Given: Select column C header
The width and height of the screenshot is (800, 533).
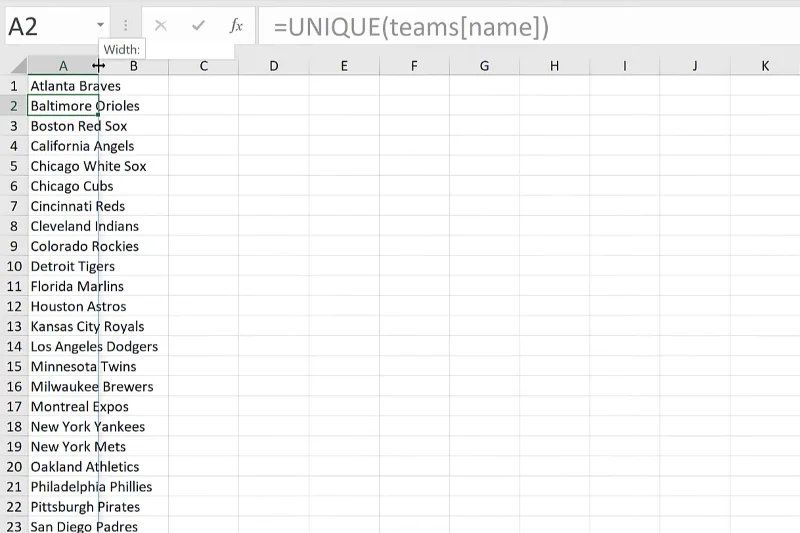Looking at the screenshot, I should point(204,66).
